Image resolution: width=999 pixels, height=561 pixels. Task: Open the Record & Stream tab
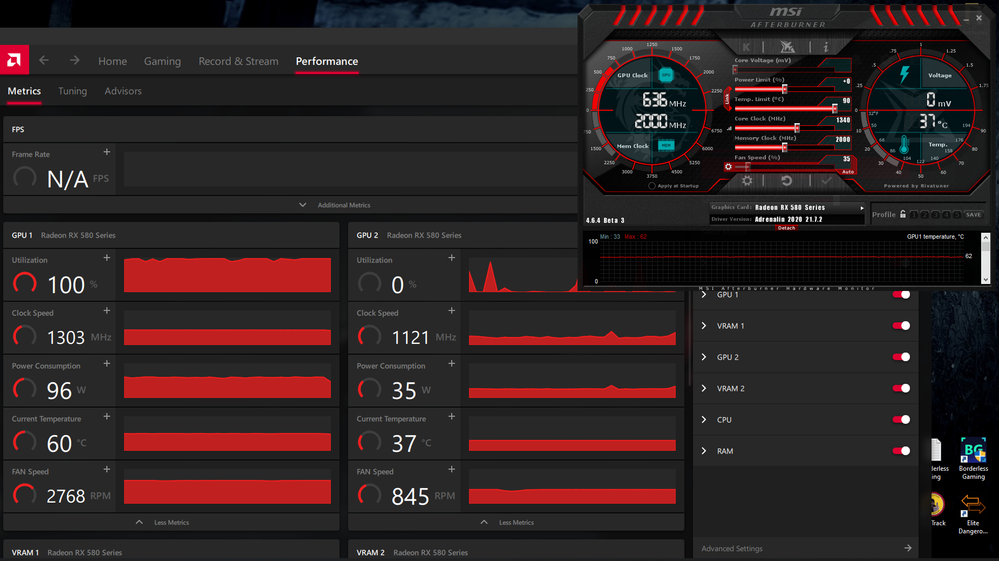point(238,61)
